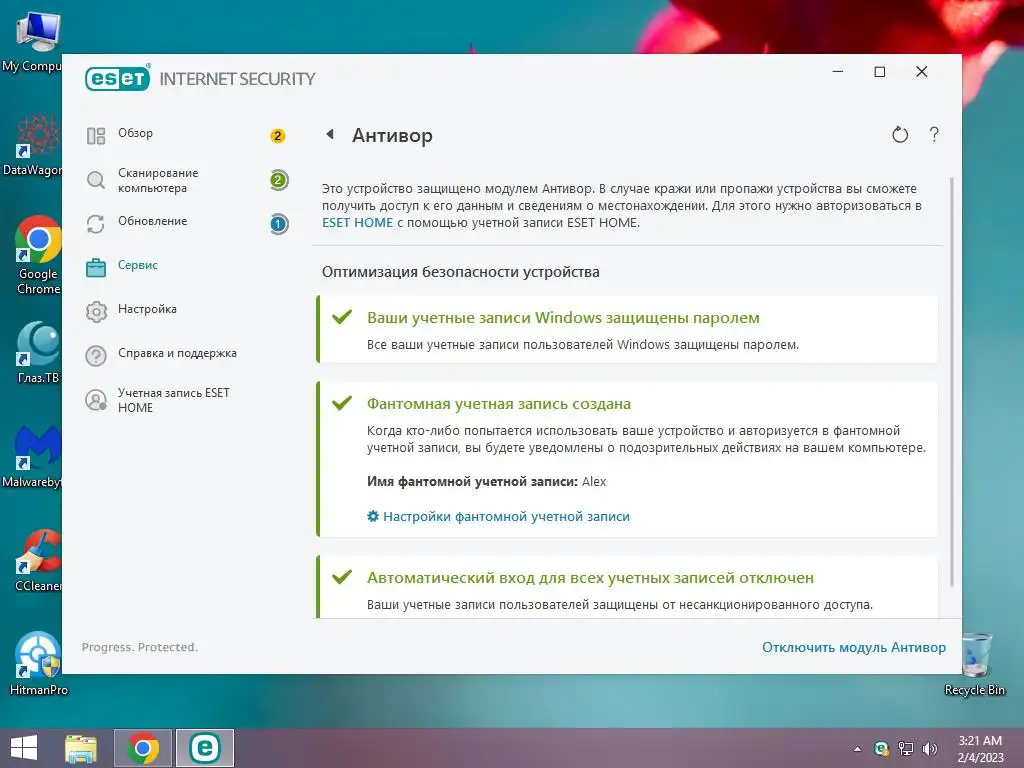
Task: Click the phantom account name Alex
Action: 594,482
